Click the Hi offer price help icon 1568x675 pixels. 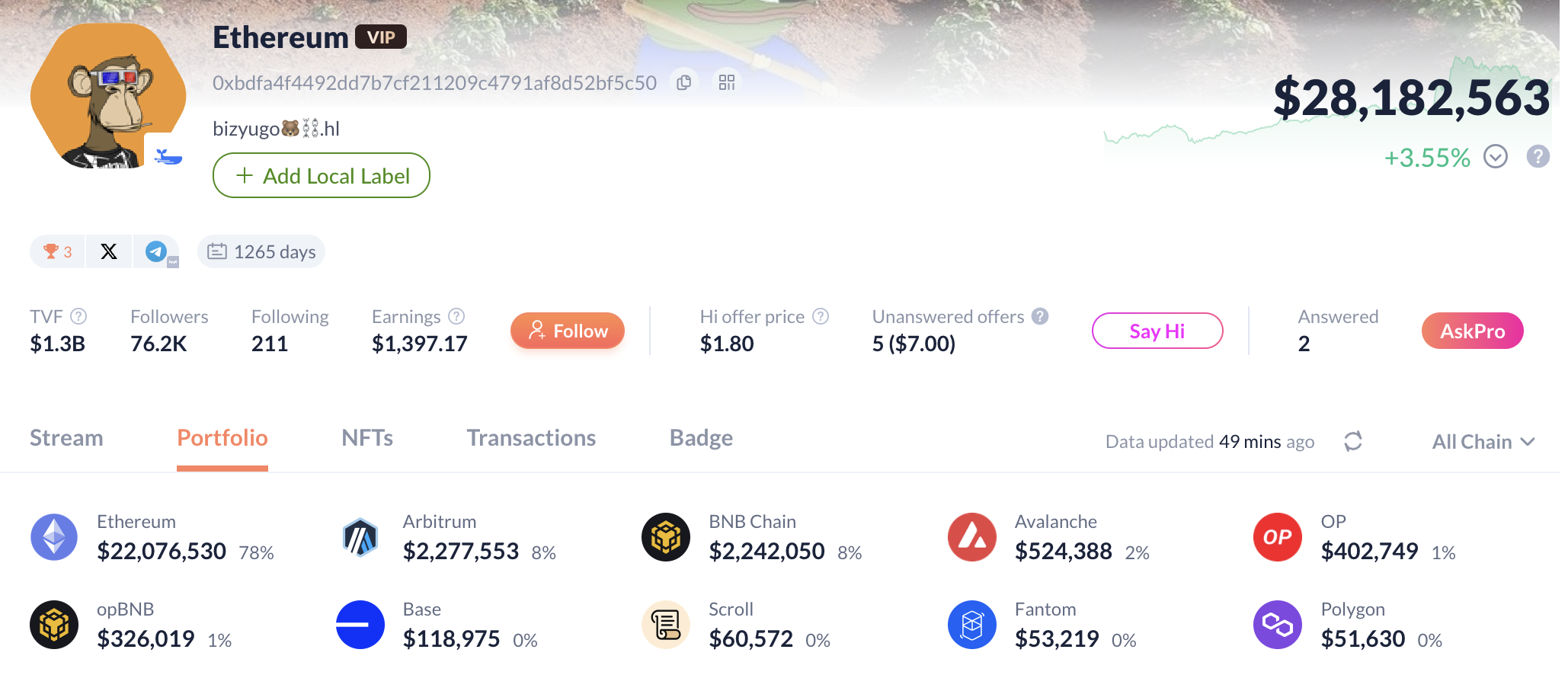821,316
